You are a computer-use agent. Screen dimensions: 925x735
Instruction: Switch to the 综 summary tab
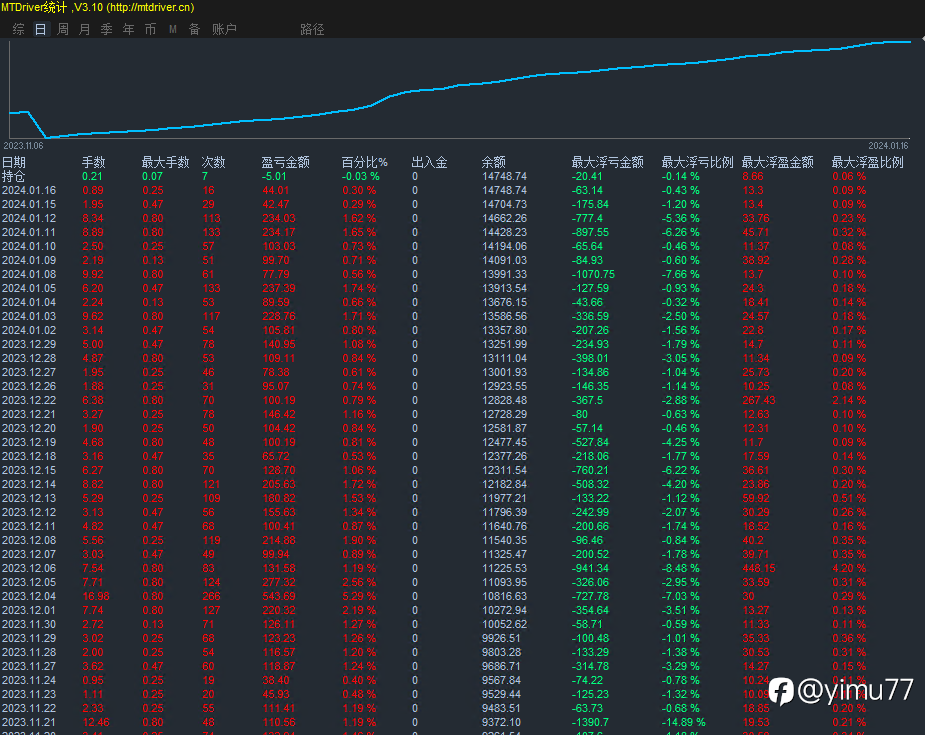(18, 30)
